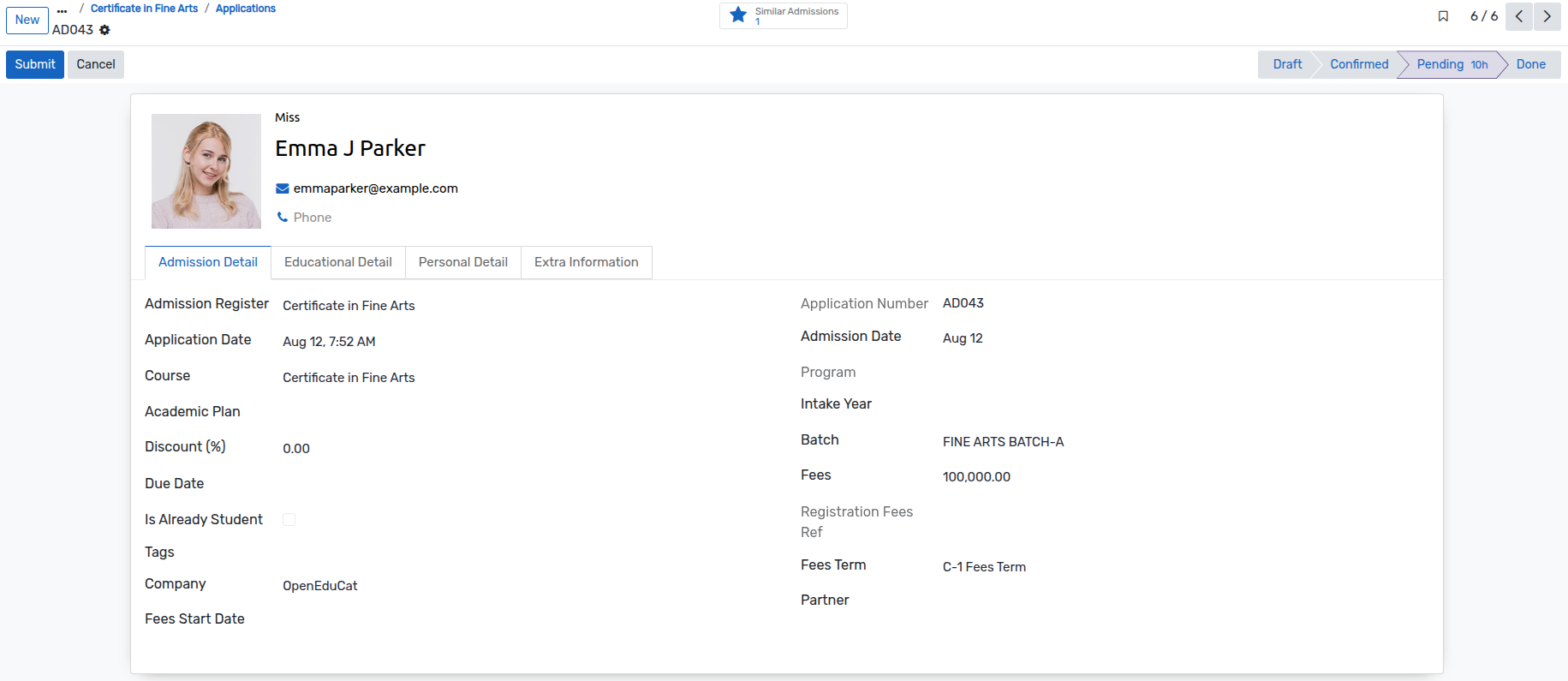This screenshot has width=1568, height=681.
Task: Expand the breadcrumb ellipsis menu
Action: [62, 10]
